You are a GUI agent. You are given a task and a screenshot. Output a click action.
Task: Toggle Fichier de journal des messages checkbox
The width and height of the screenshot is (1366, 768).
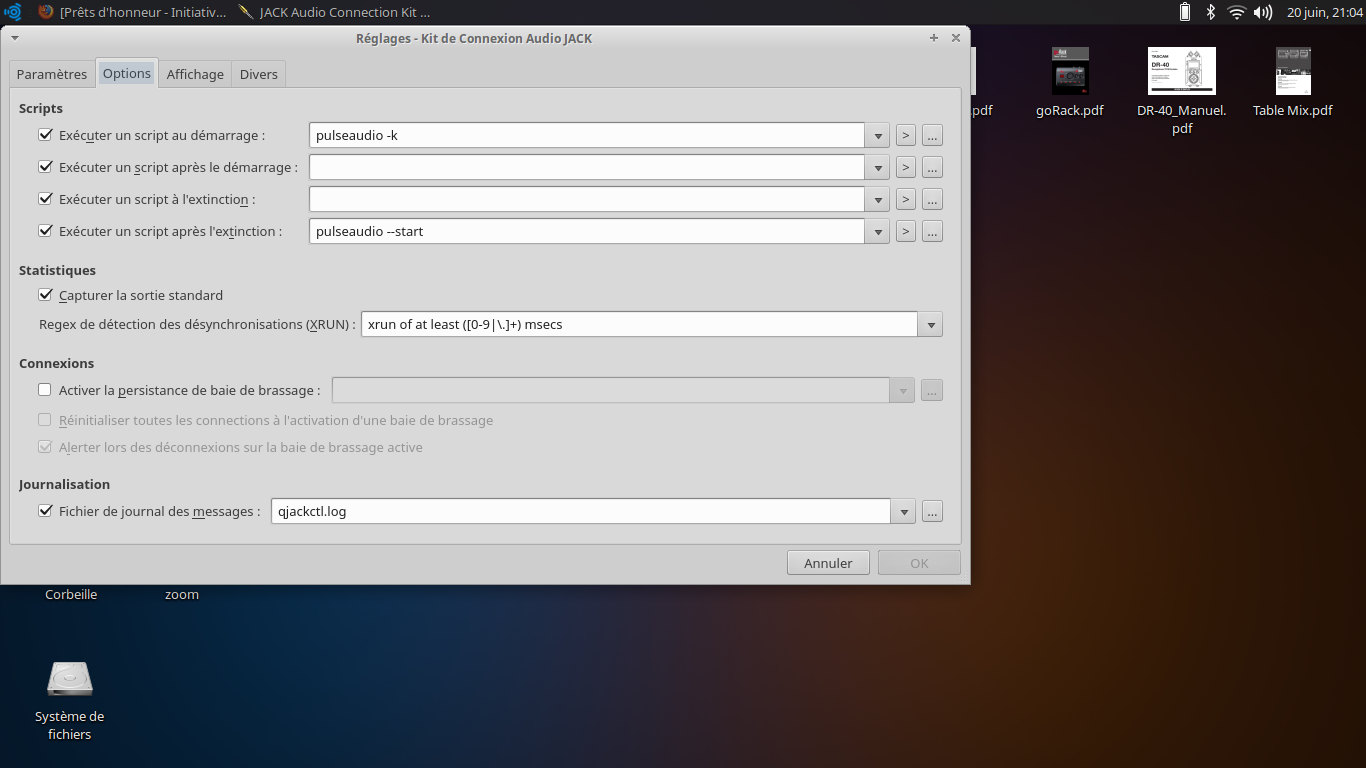pos(45,510)
